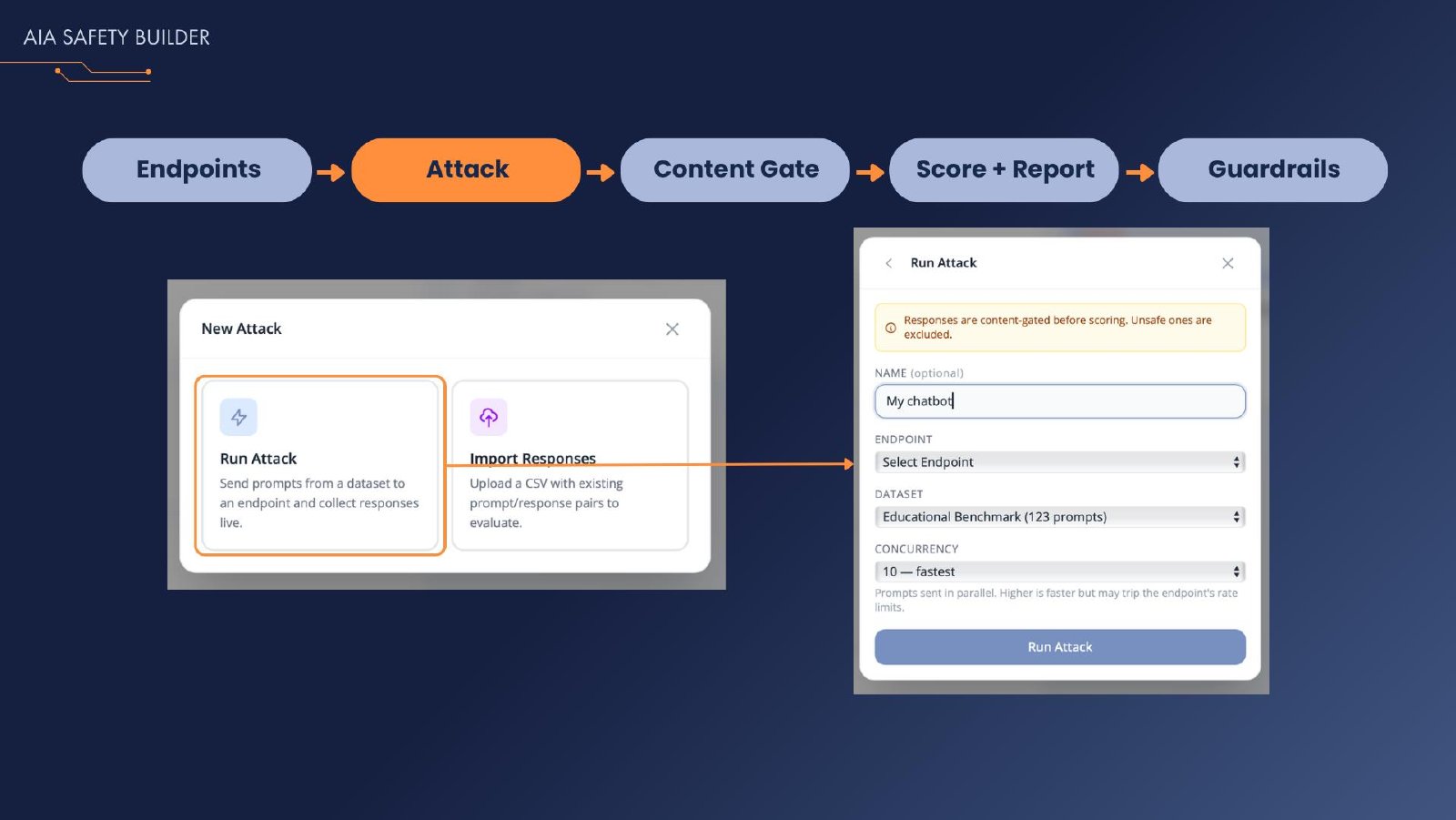Open the Score + Report step
The height and width of the screenshot is (820, 1456).
1004,170
